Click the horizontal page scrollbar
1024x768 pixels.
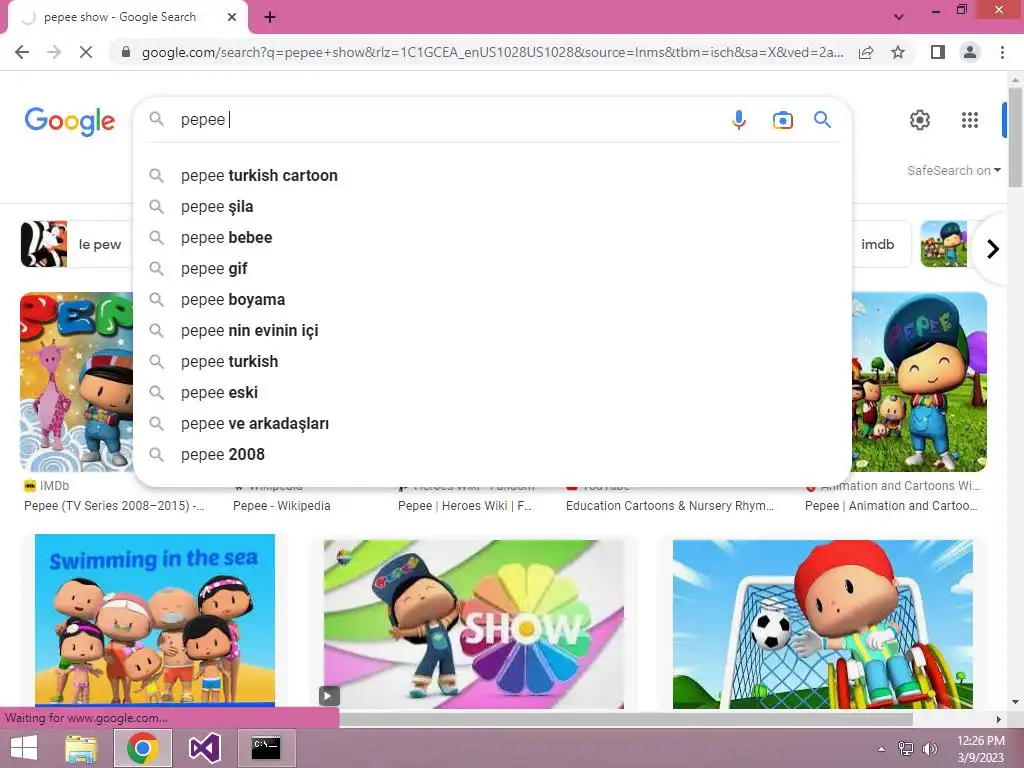pos(626,719)
